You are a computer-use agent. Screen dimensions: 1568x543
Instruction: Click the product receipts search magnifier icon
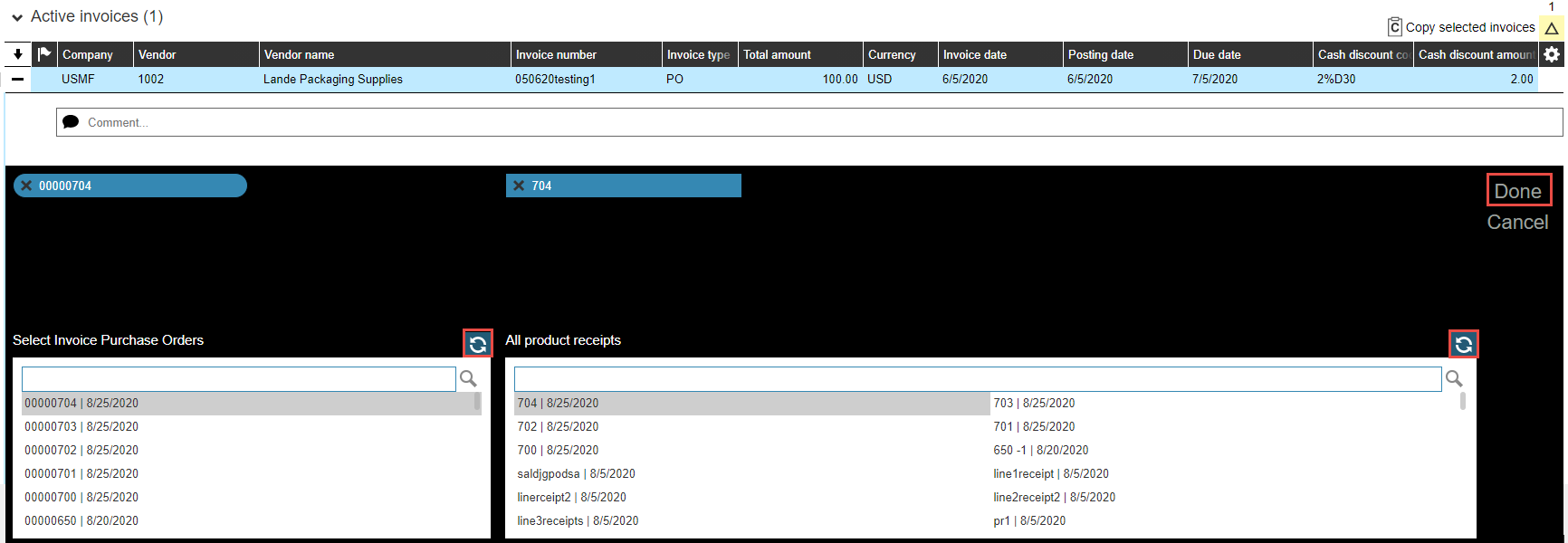1454,378
